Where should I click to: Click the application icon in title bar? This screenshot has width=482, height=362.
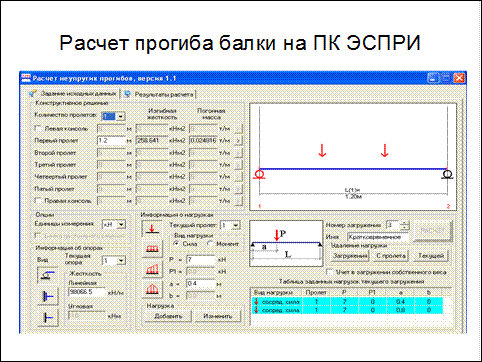26,78
